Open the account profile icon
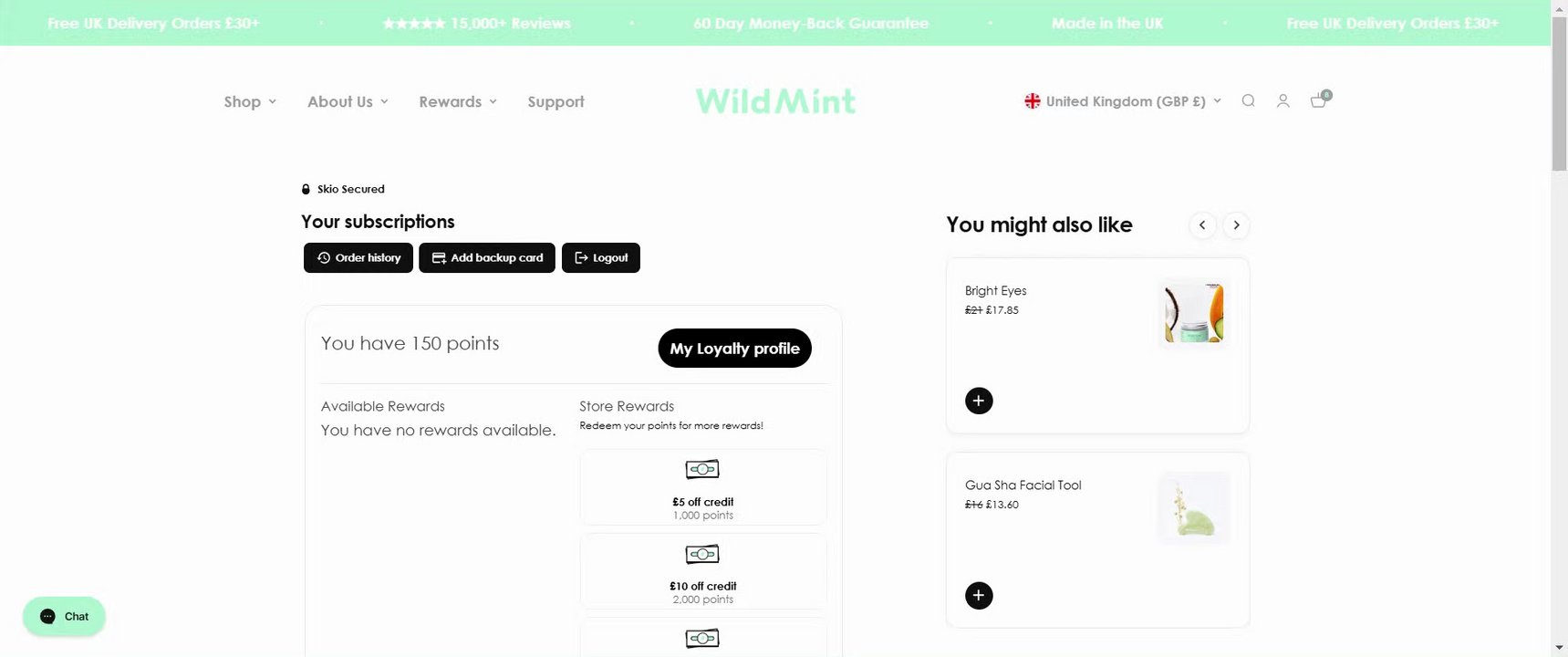 point(1282,101)
